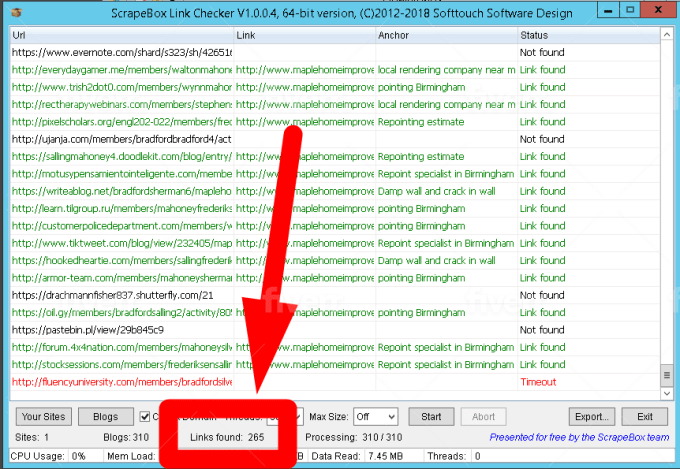The height and width of the screenshot is (469, 680).
Task: Click Not found status of evernote row
Action: [x=542, y=52]
